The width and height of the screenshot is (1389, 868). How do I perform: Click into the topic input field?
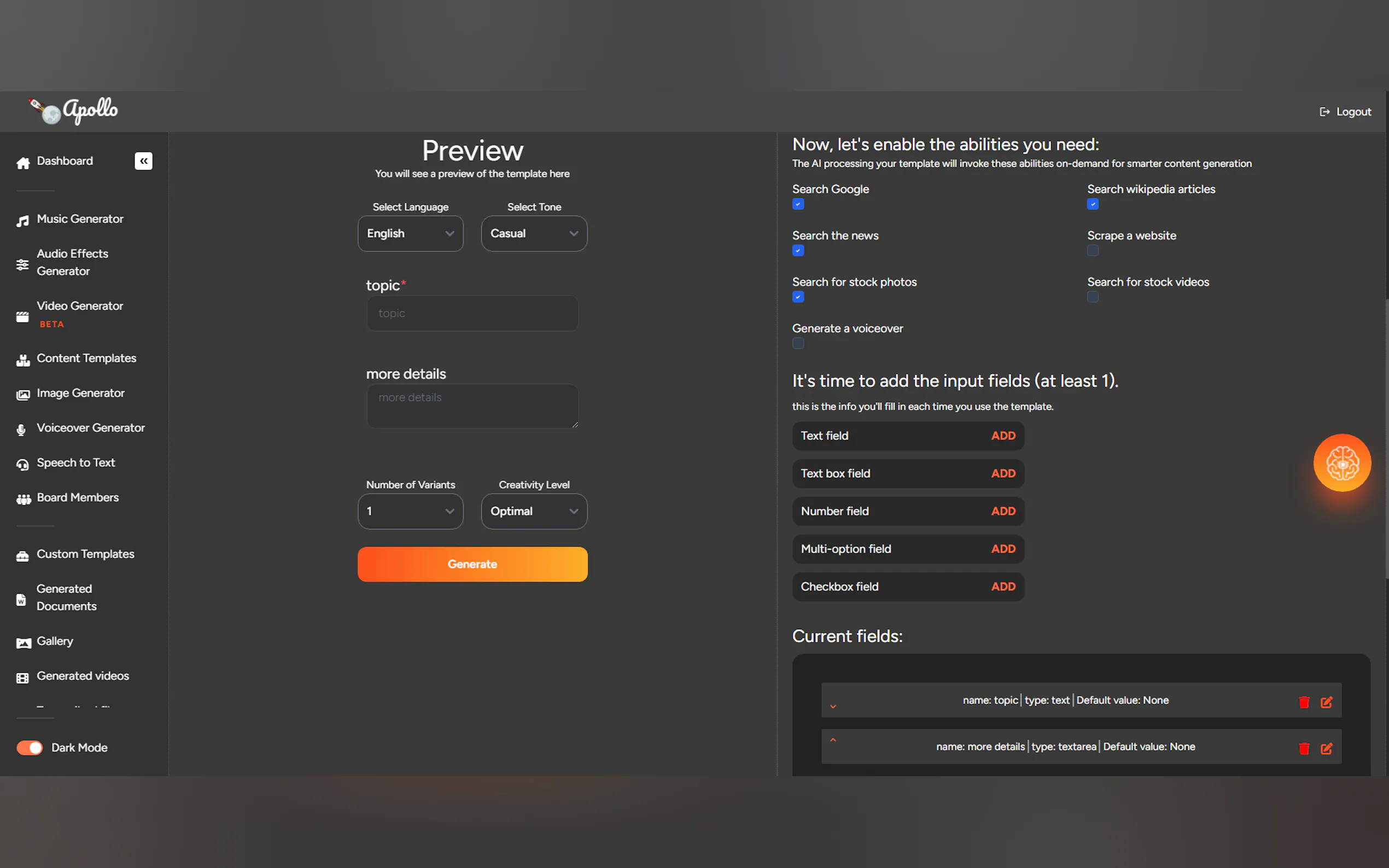[472, 313]
